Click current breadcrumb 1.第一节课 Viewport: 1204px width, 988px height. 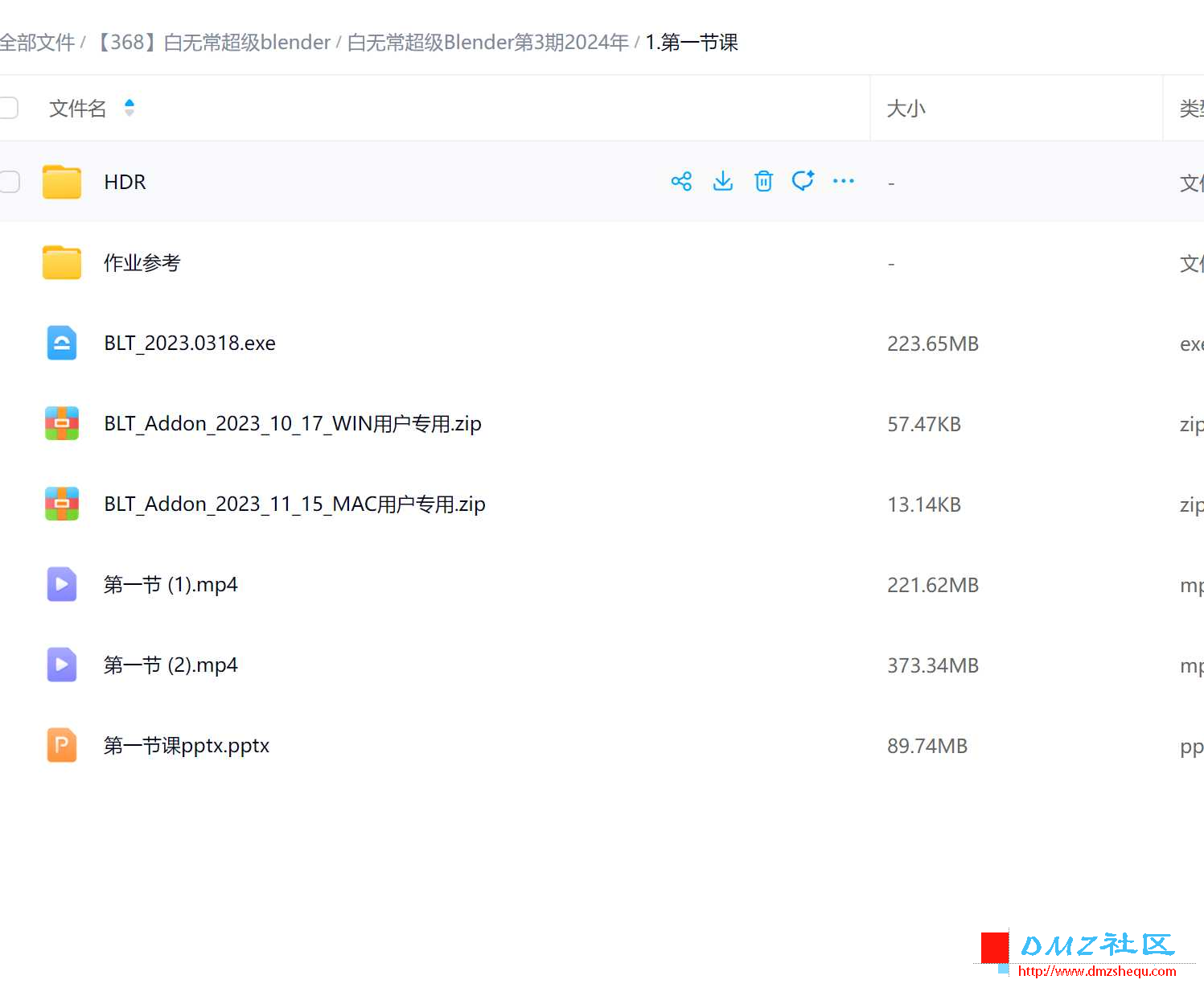692,43
